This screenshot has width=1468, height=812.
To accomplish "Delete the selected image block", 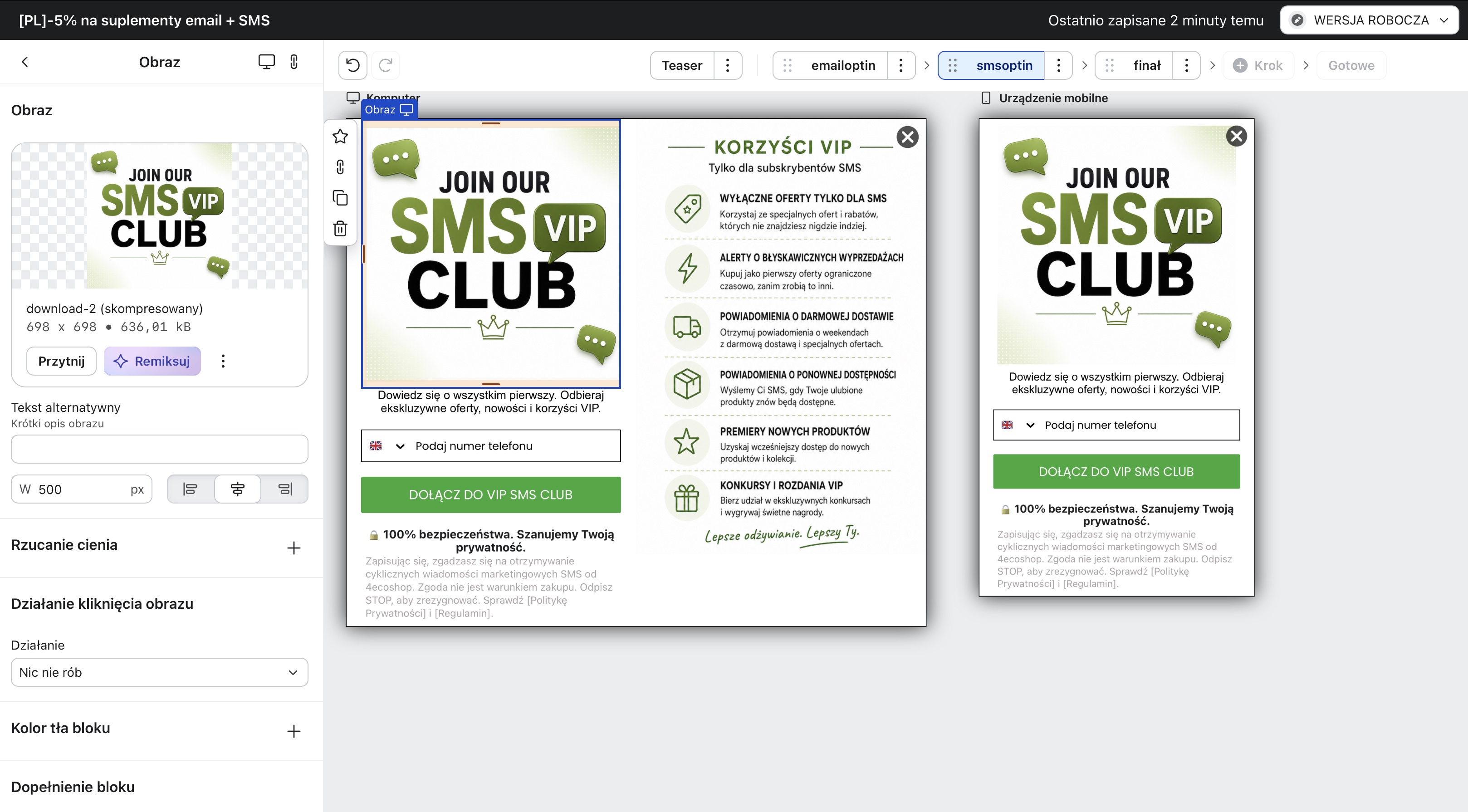I will coord(340,229).
